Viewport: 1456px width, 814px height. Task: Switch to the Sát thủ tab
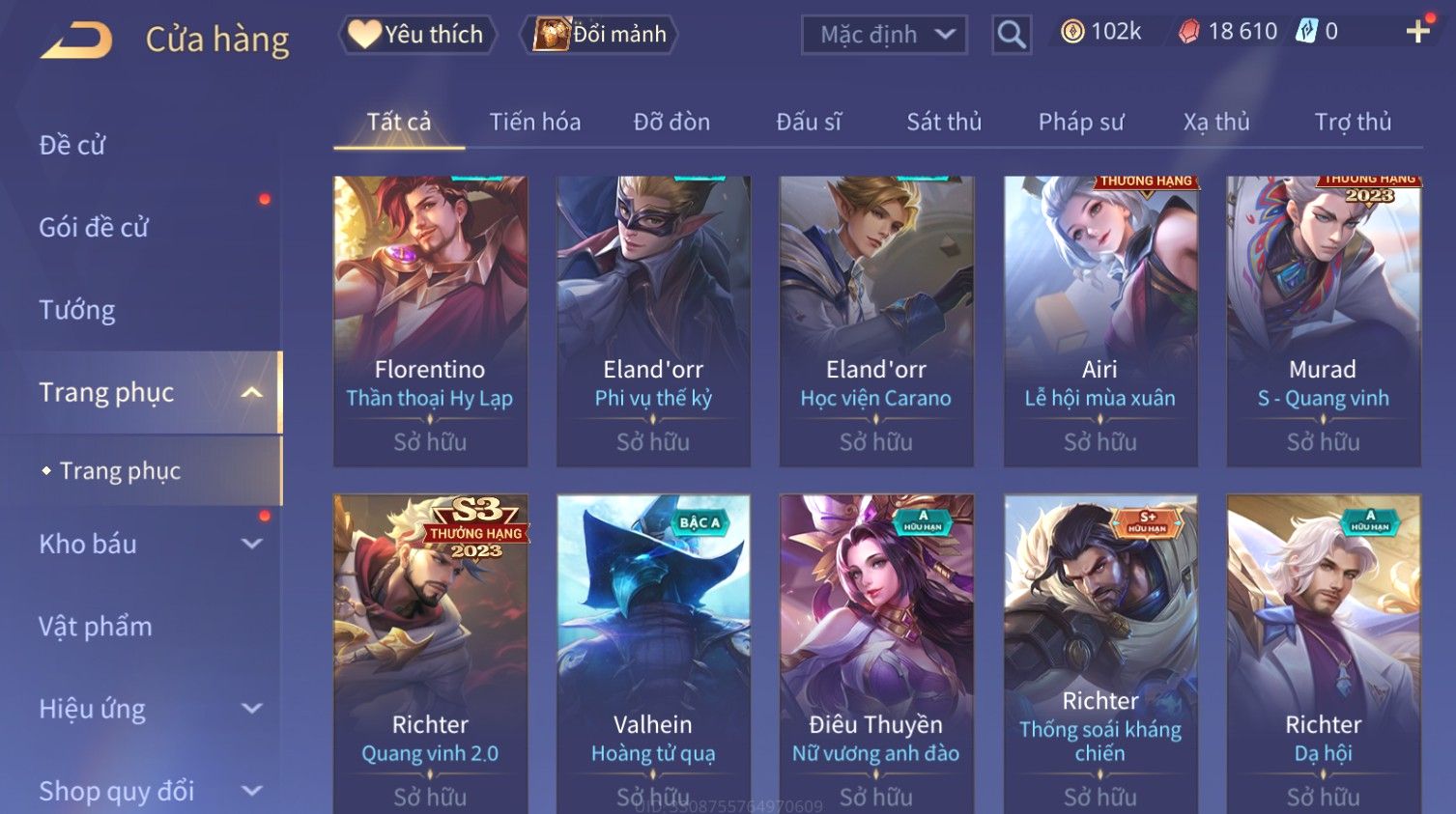click(x=944, y=122)
